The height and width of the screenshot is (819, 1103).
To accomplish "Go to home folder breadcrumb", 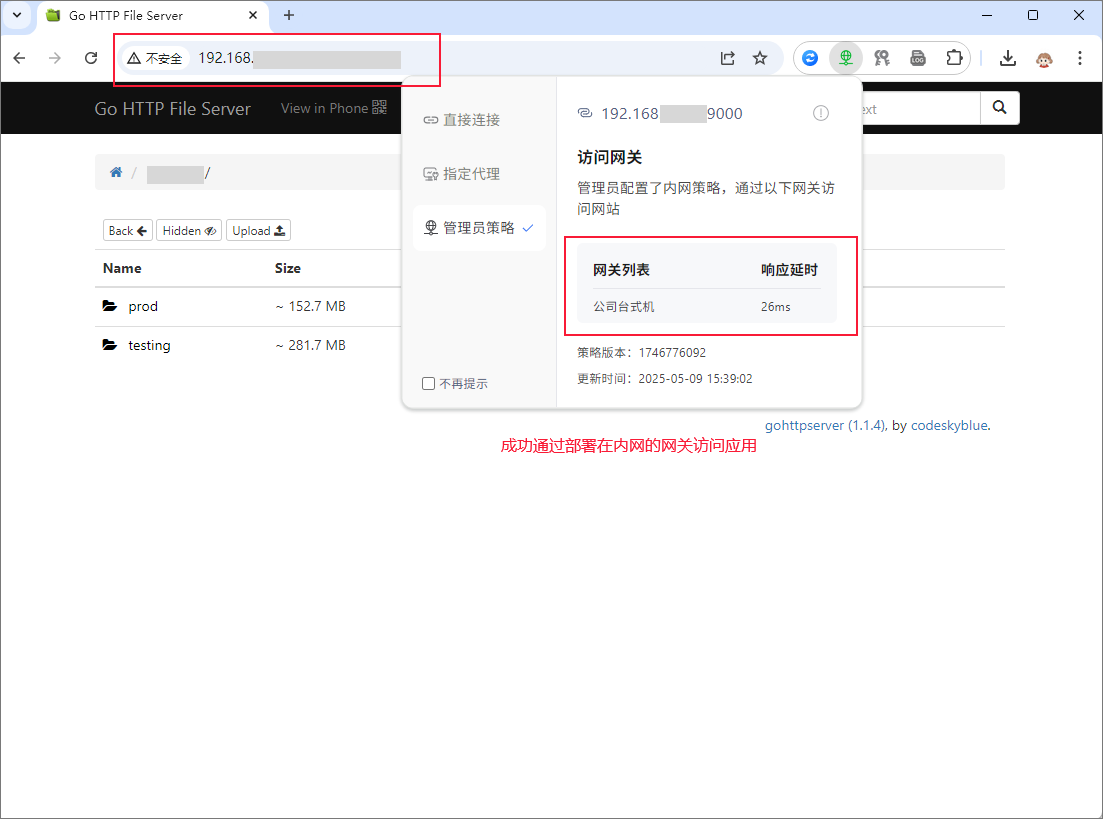I will click(116, 172).
